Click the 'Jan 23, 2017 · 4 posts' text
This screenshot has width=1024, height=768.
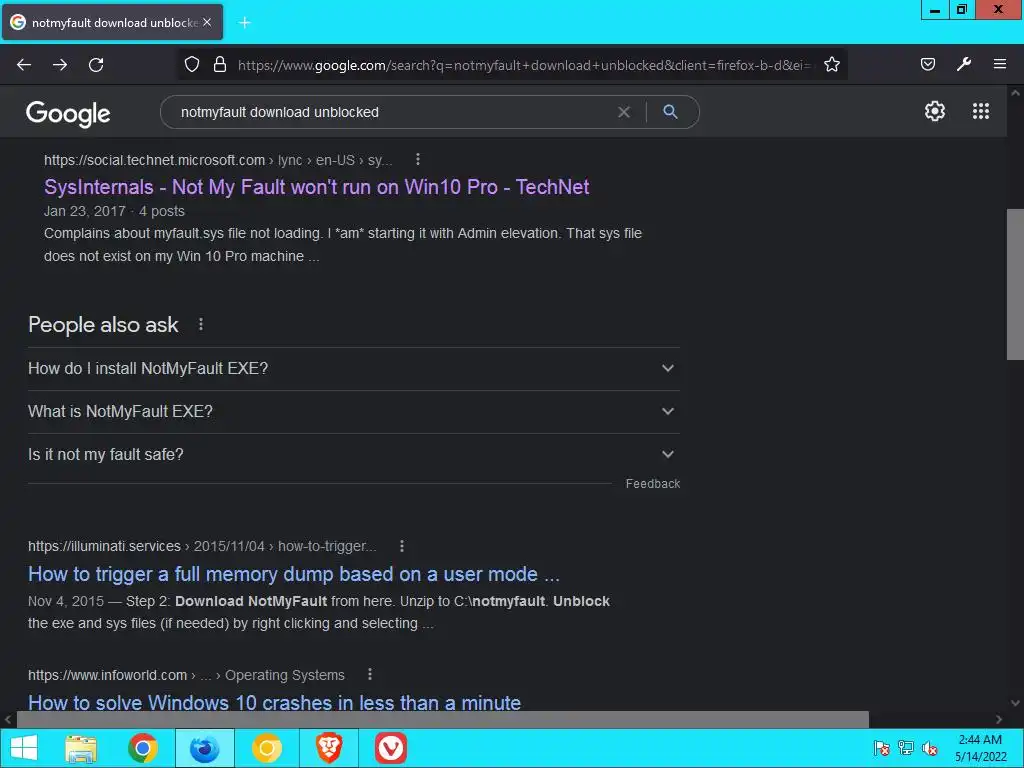(114, 212)
